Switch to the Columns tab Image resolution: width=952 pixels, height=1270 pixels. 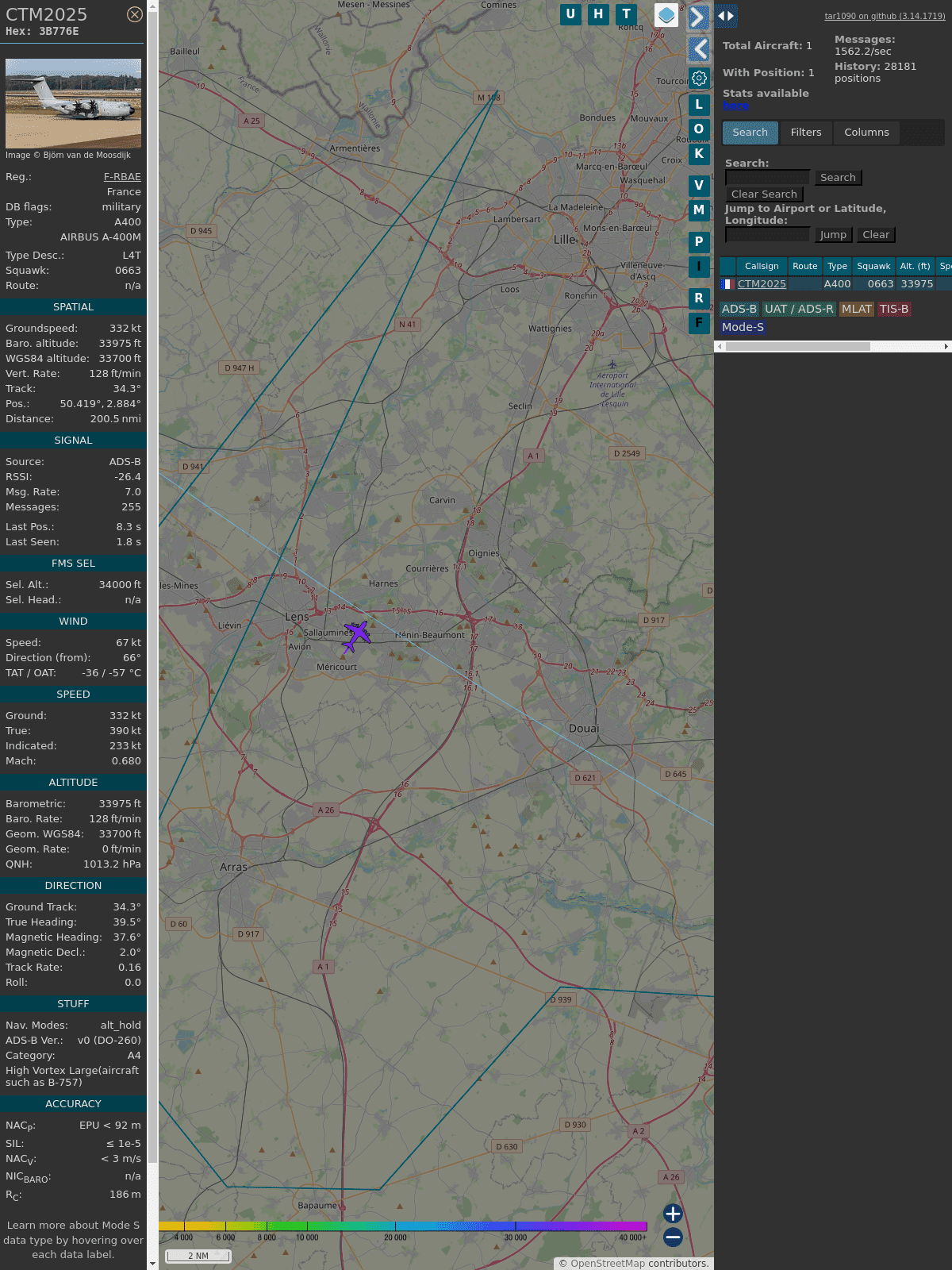coord(866,133)
